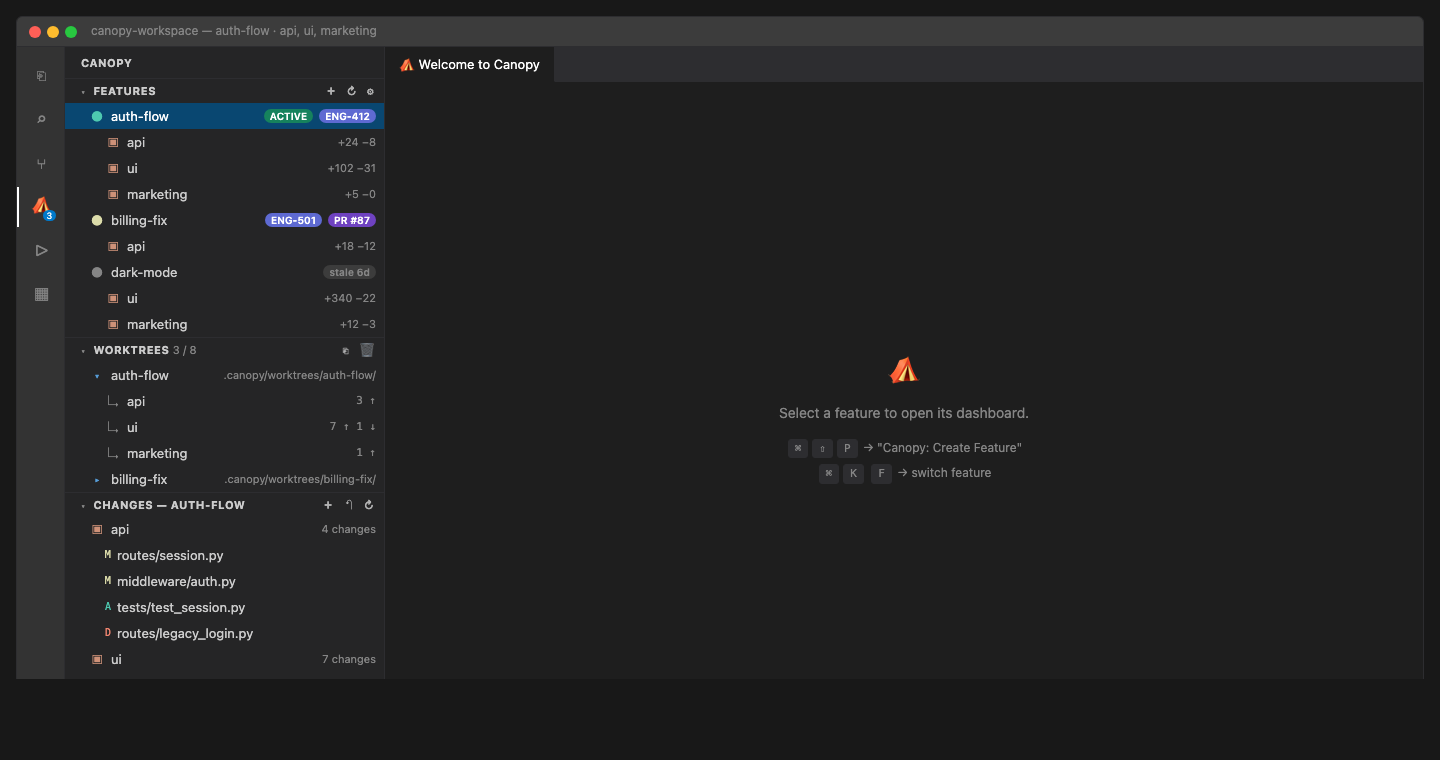1440x760 pixels.
Task: Toggle the gray status dot on dark-mode
Action: 97,272
